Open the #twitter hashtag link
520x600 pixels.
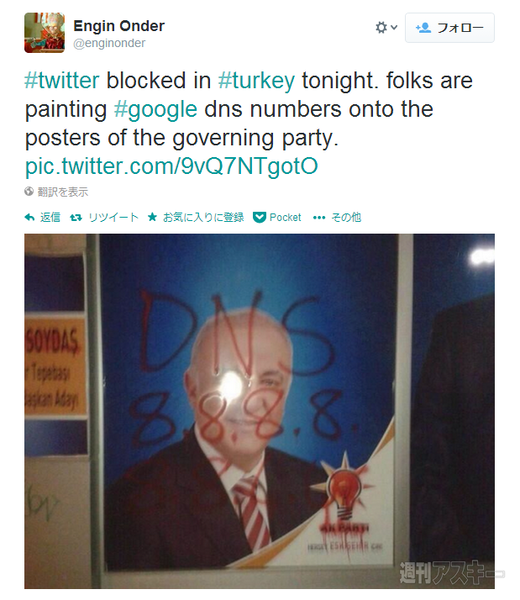(x=62, y=80)
